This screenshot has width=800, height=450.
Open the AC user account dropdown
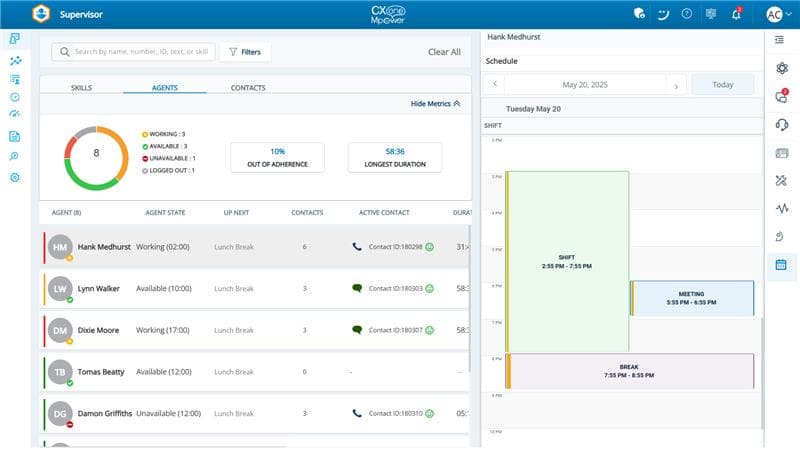(x=777, y=14)
